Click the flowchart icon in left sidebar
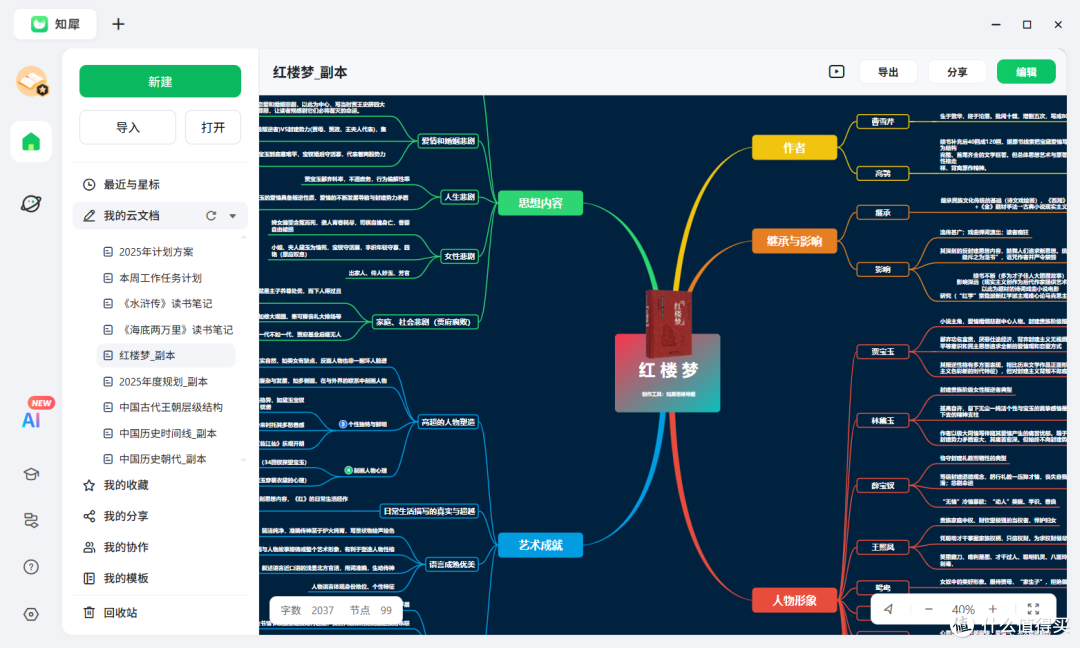1080x648 pixels. click(x=31, y=520)
